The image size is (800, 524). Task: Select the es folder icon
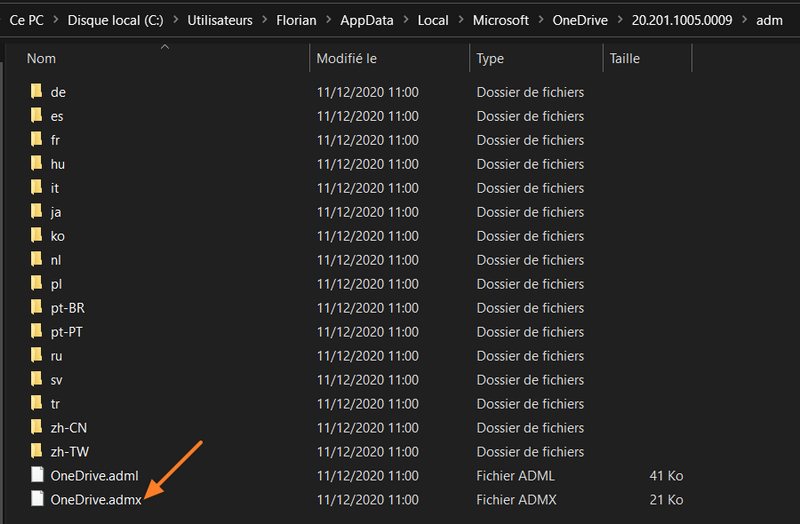pos(36,115)
